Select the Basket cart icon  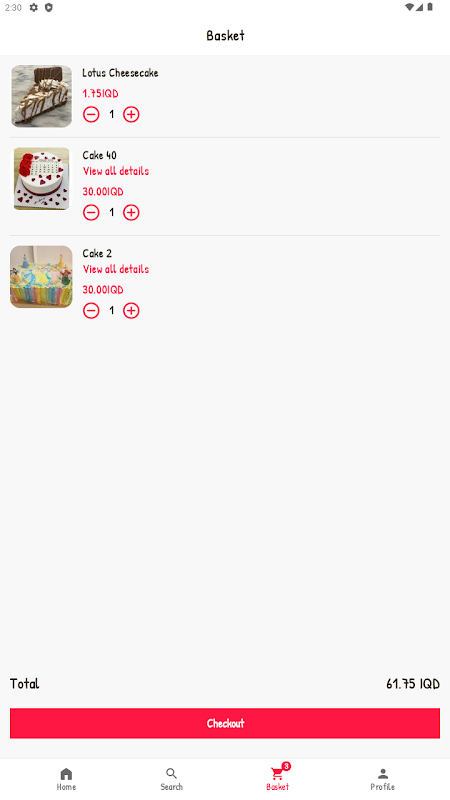coord(277,774)
